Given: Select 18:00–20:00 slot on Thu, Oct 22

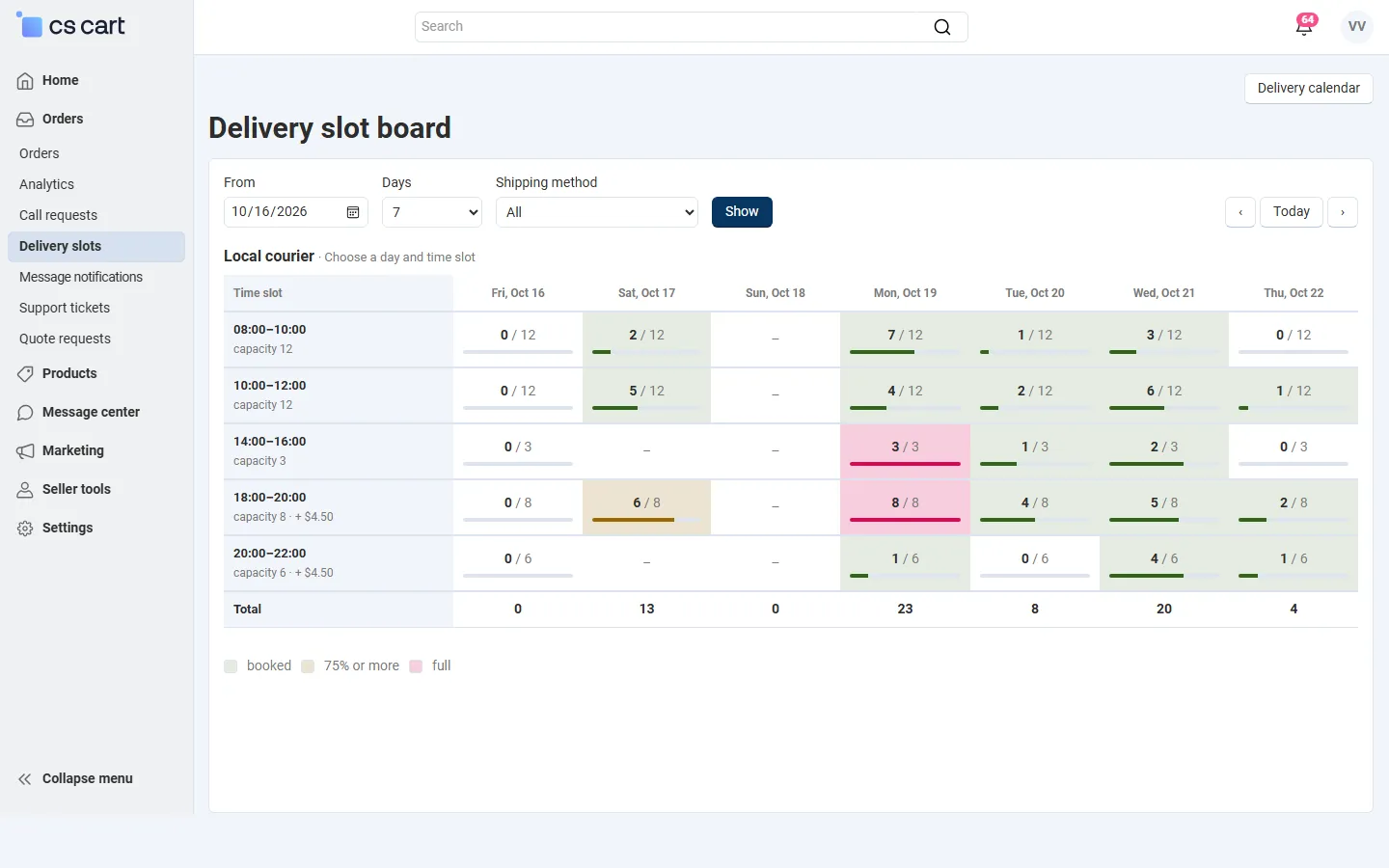Looking at the screenshot, I should 1294,507.
